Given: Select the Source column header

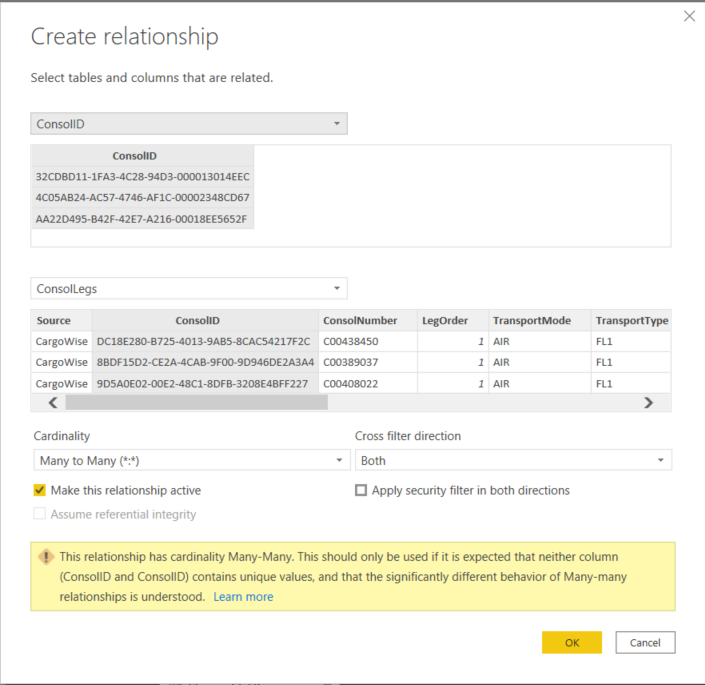Looking at the screenshot, I should click(x=62, y=320).
